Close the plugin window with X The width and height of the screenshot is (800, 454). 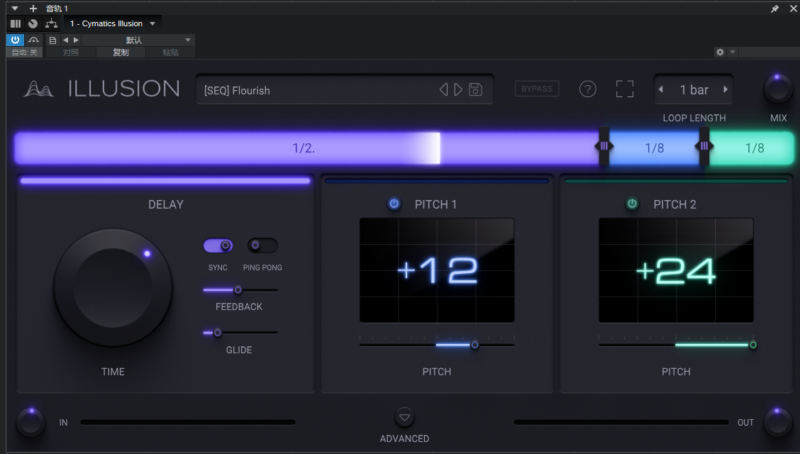[x=794, y=9]
